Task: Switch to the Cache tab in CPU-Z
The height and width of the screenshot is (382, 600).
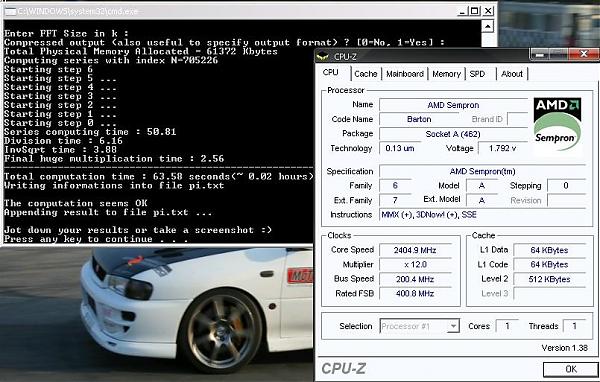Action: coord(366,74)
